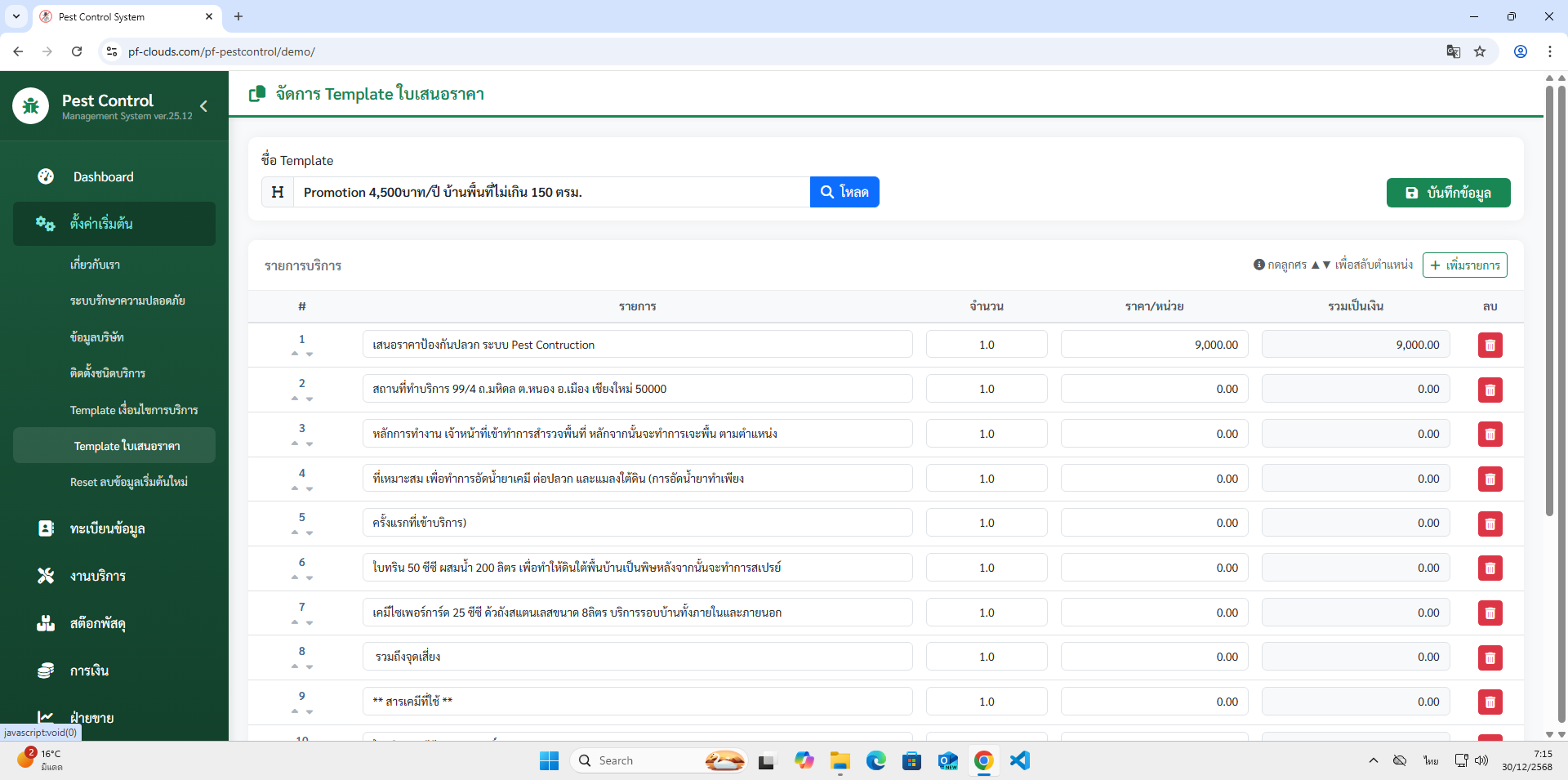This screenshot has width=1568, height=780.
Task: Expand the งานบริการ sidebar section
Action: pyautogui.click(x=97, y=576)
